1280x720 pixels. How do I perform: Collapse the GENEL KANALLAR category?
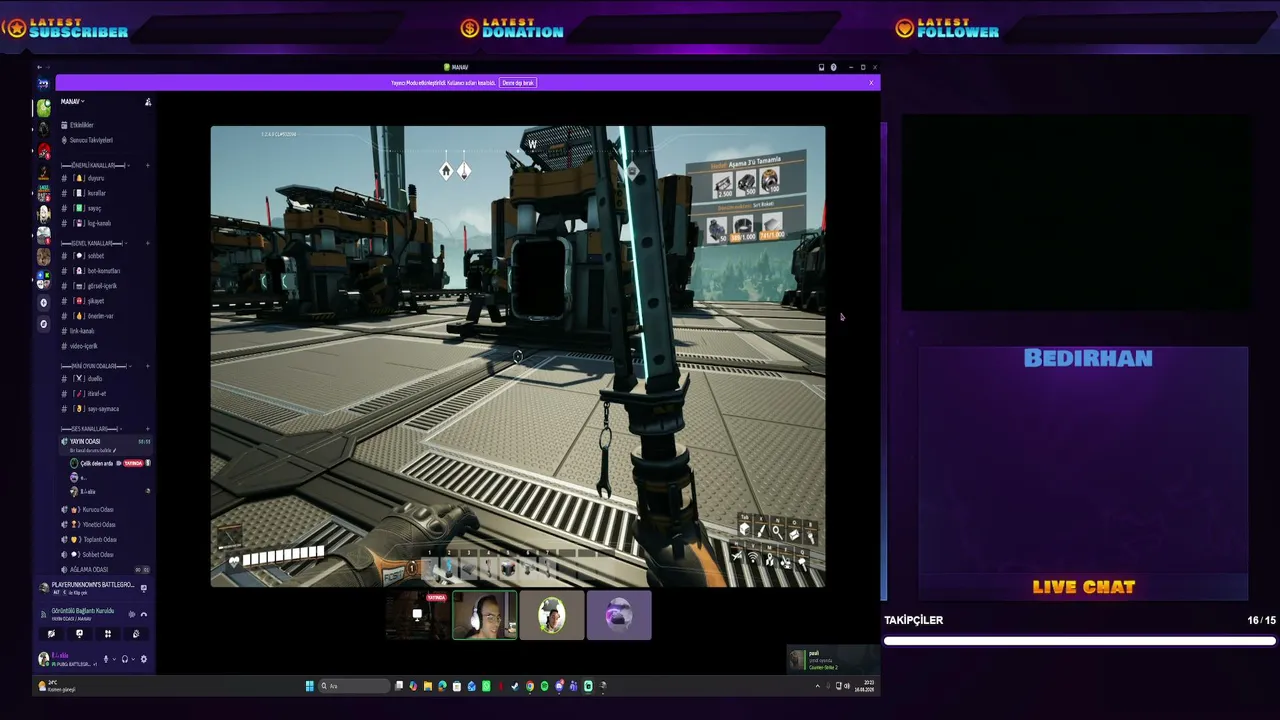92,243
